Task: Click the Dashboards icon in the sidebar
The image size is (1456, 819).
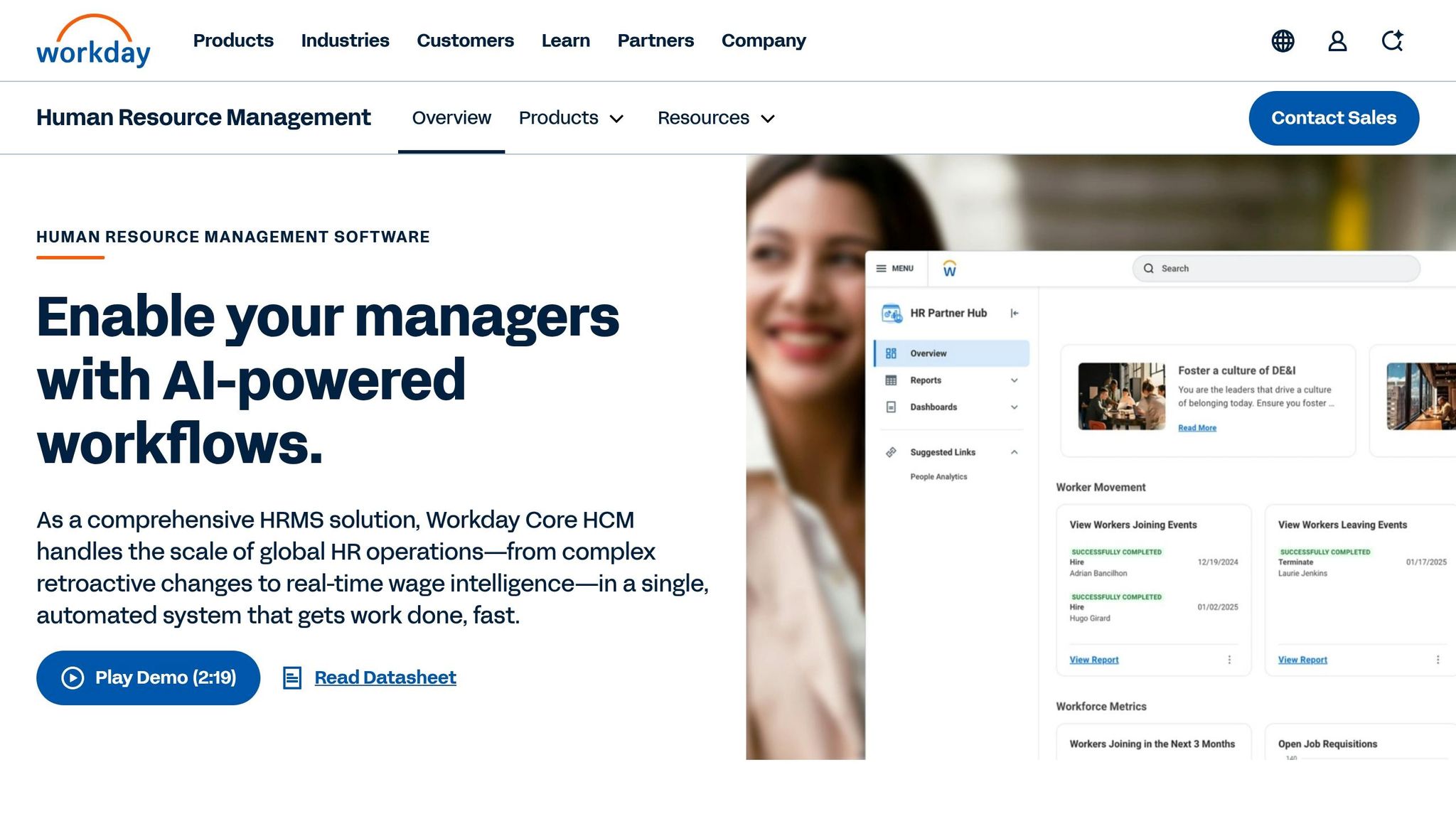Action: (x=891, y=407)
